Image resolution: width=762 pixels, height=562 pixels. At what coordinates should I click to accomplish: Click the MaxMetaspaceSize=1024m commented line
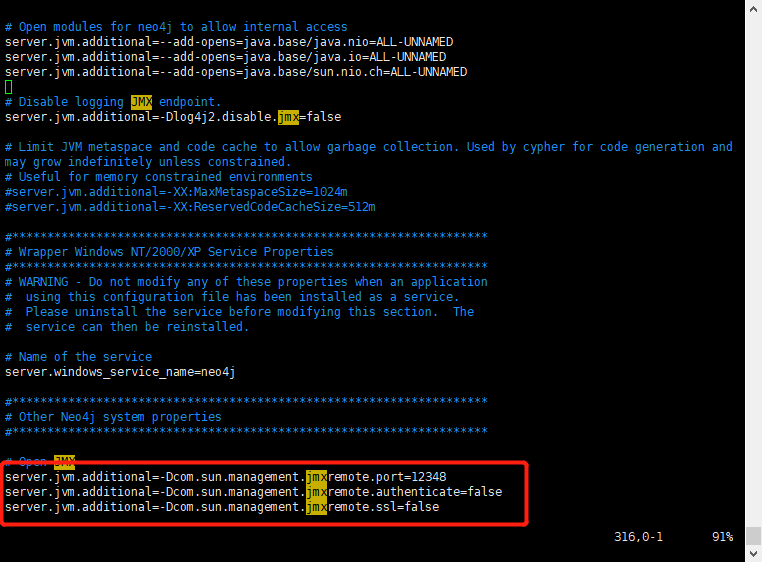pyautogui.click(x=176, y=192)
